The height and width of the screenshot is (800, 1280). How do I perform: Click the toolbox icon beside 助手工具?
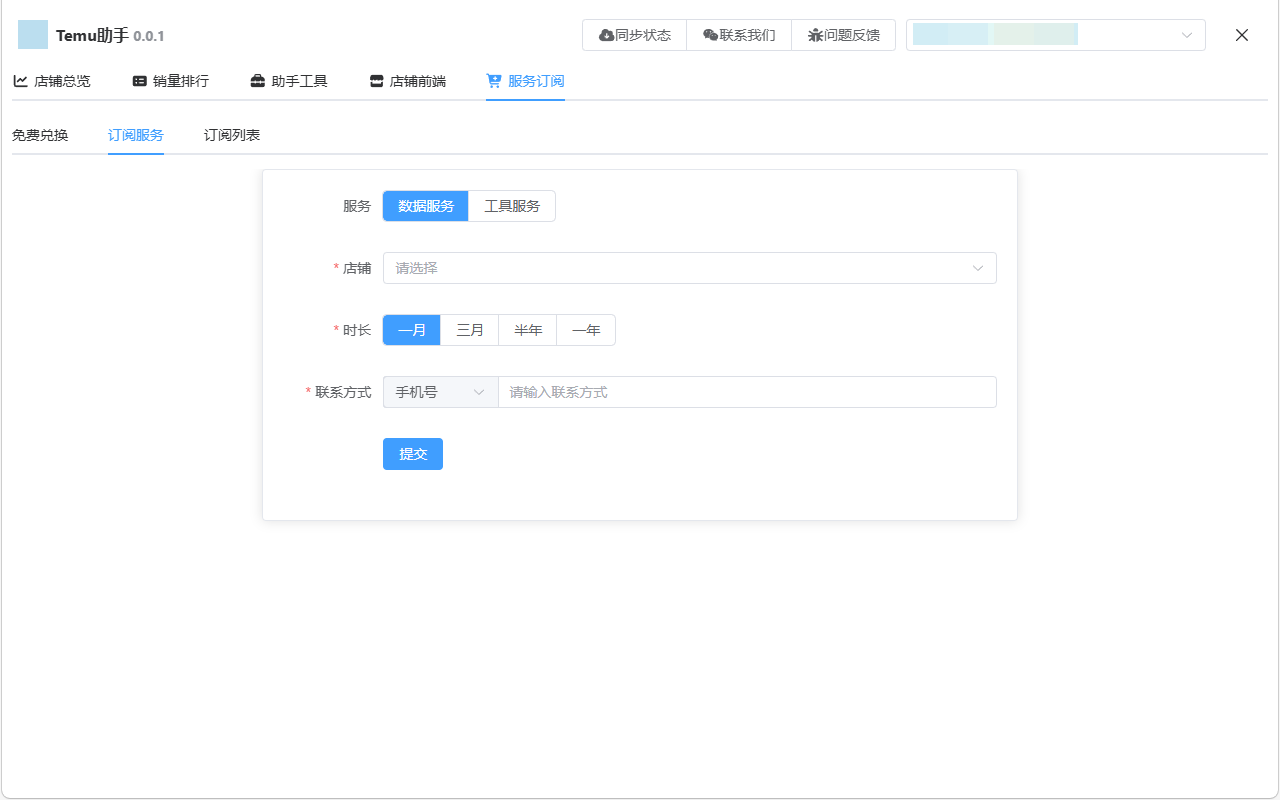[258, 81]
